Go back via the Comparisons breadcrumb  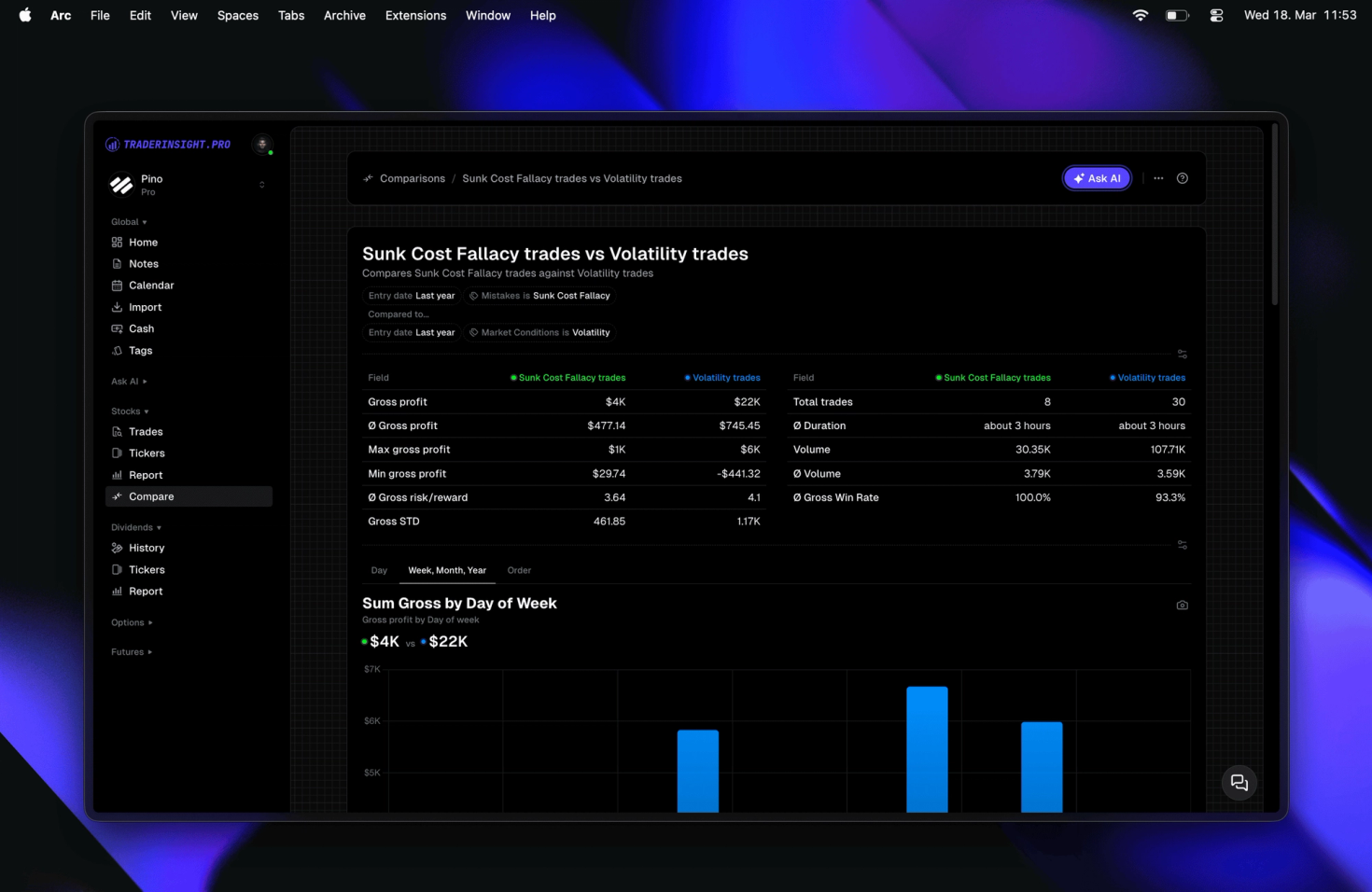[x=413, y=178]
